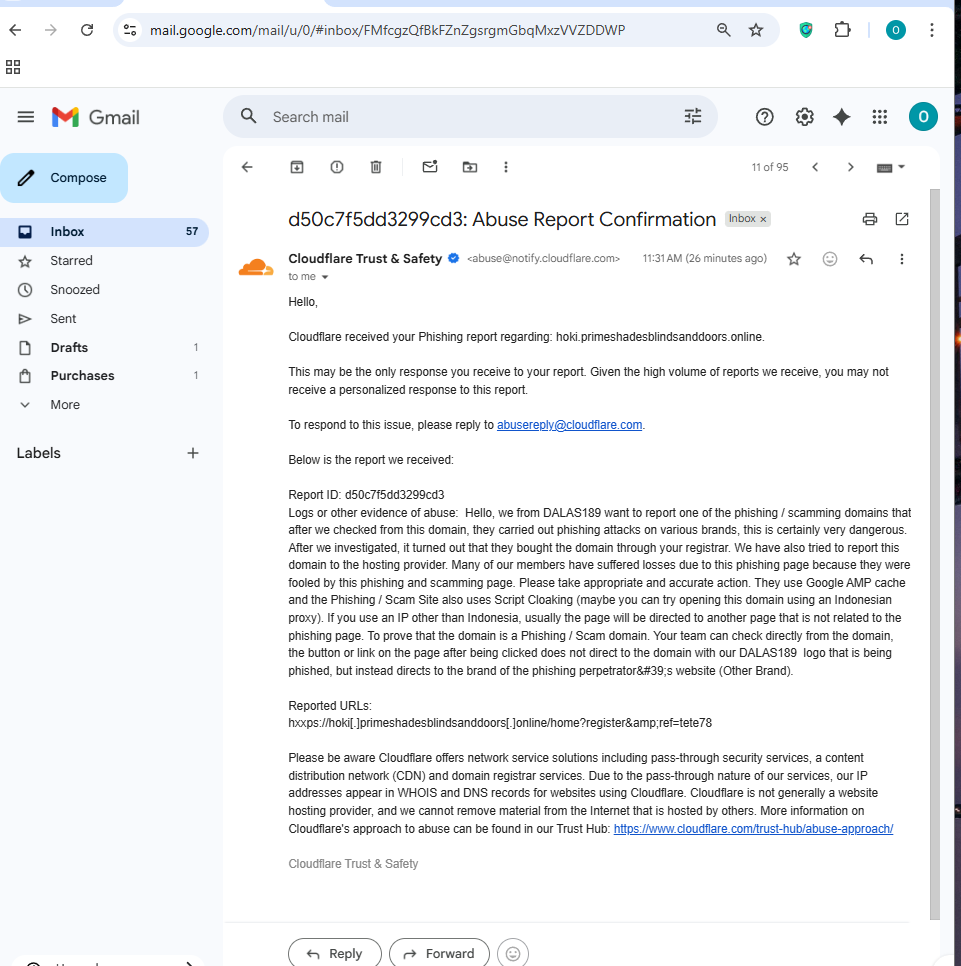Viewport: 961px width, 966px height.
Task: Compose a new email
Action: click(x=64, y=177)
